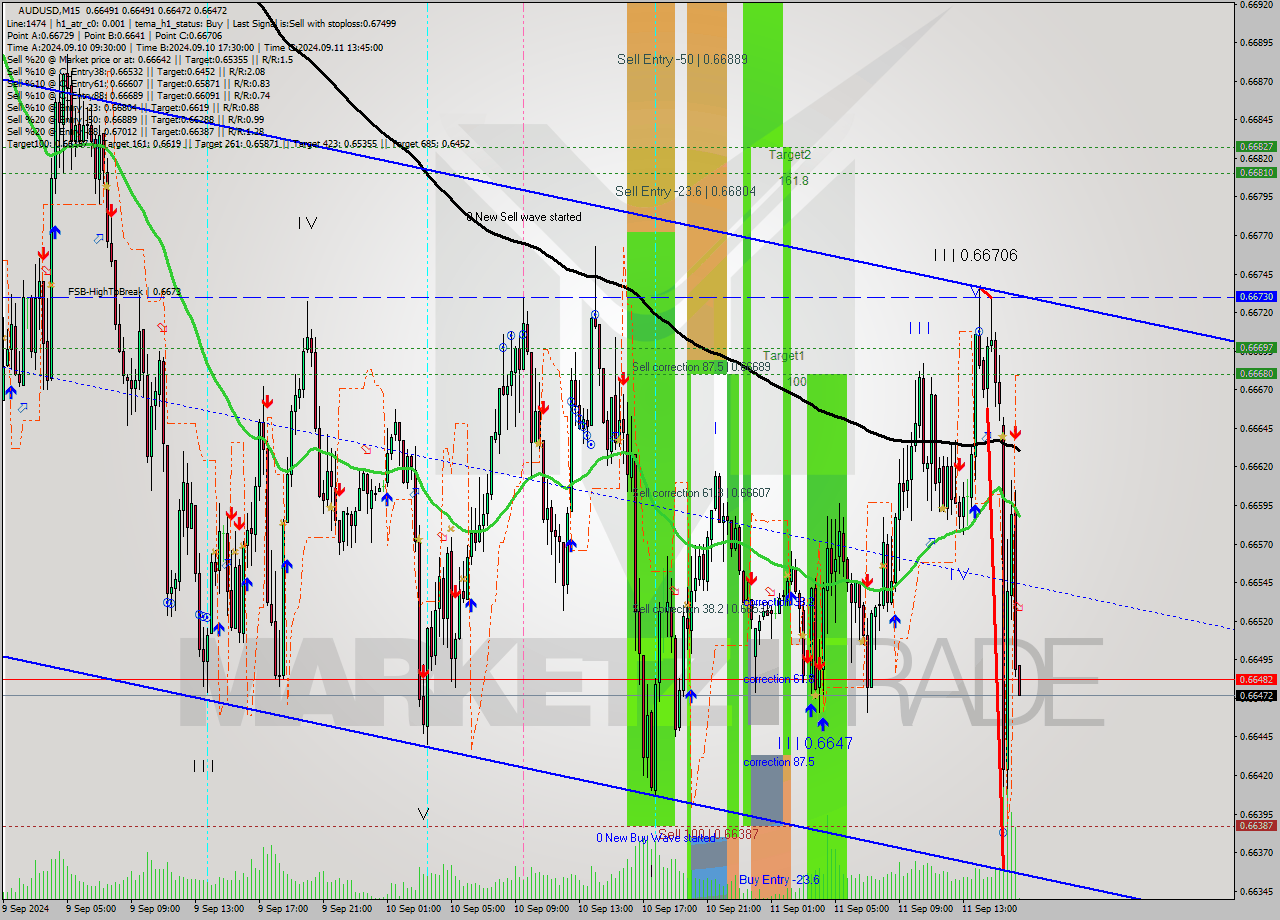The height and width of the screenshot is (920, 1280).
Task: Click the blue 'I V' wave label
Action: pos(958,574)
